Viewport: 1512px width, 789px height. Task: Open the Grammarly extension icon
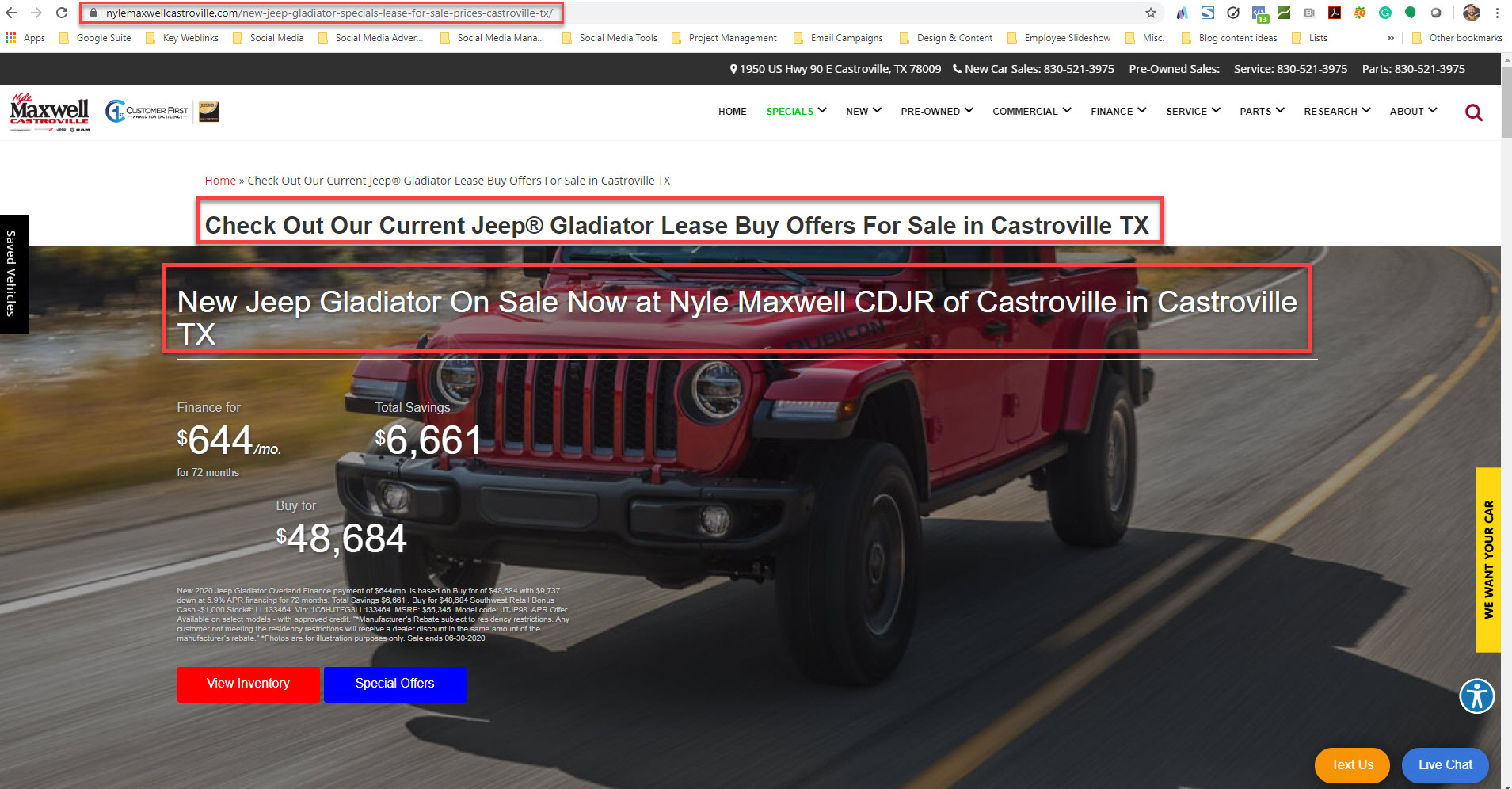tap(1384, 13)
